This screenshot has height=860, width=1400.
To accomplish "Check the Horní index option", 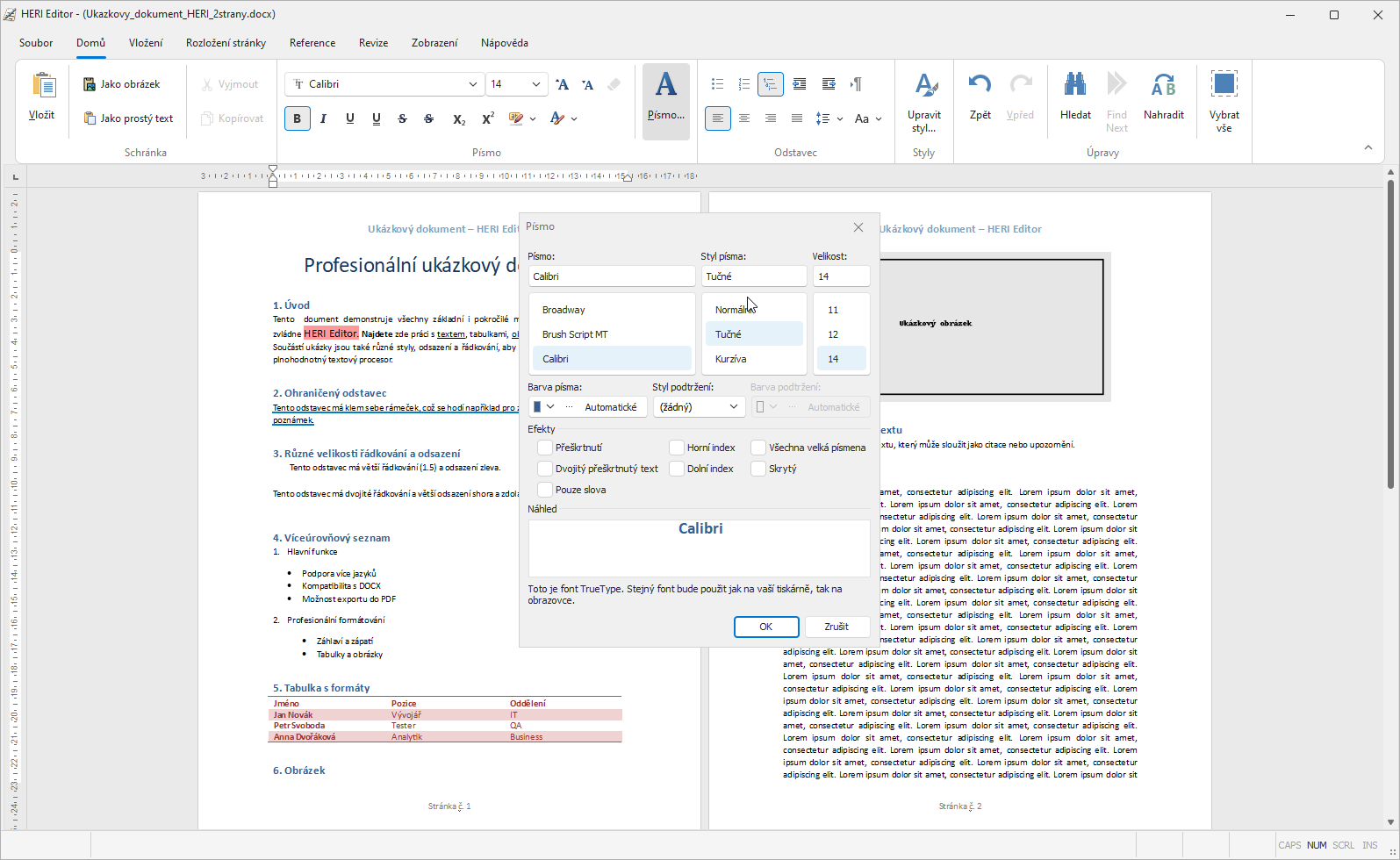I will (x=677, y=448).
